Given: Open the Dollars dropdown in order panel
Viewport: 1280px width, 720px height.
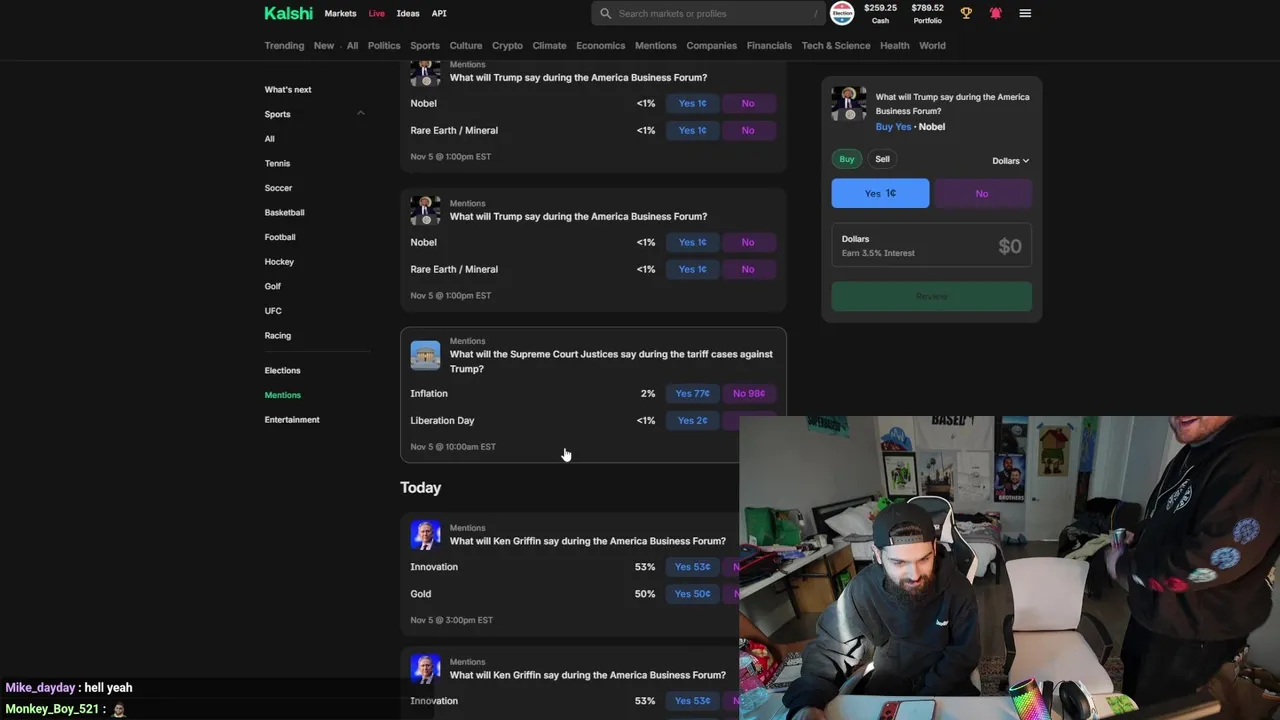Looking at the screenshot, I should tap(1010, 160).
